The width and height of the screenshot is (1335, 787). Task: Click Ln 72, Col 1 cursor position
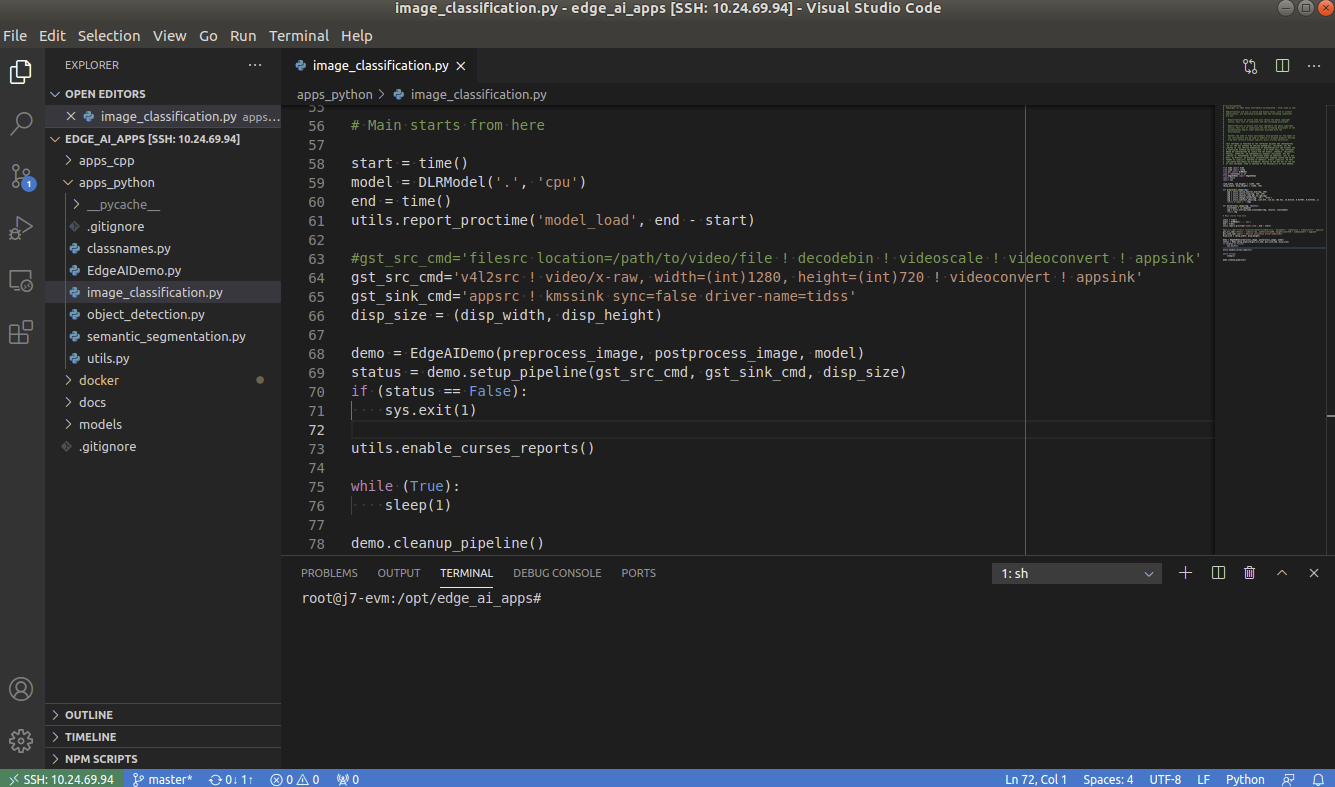click(1036, 779)
